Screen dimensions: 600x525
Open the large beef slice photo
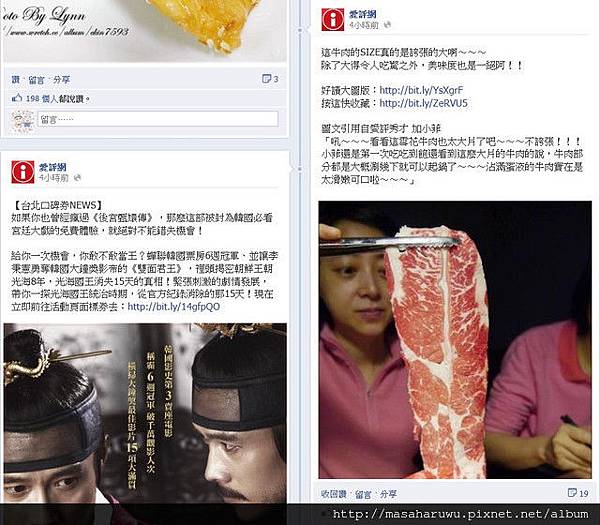point(455,340)
